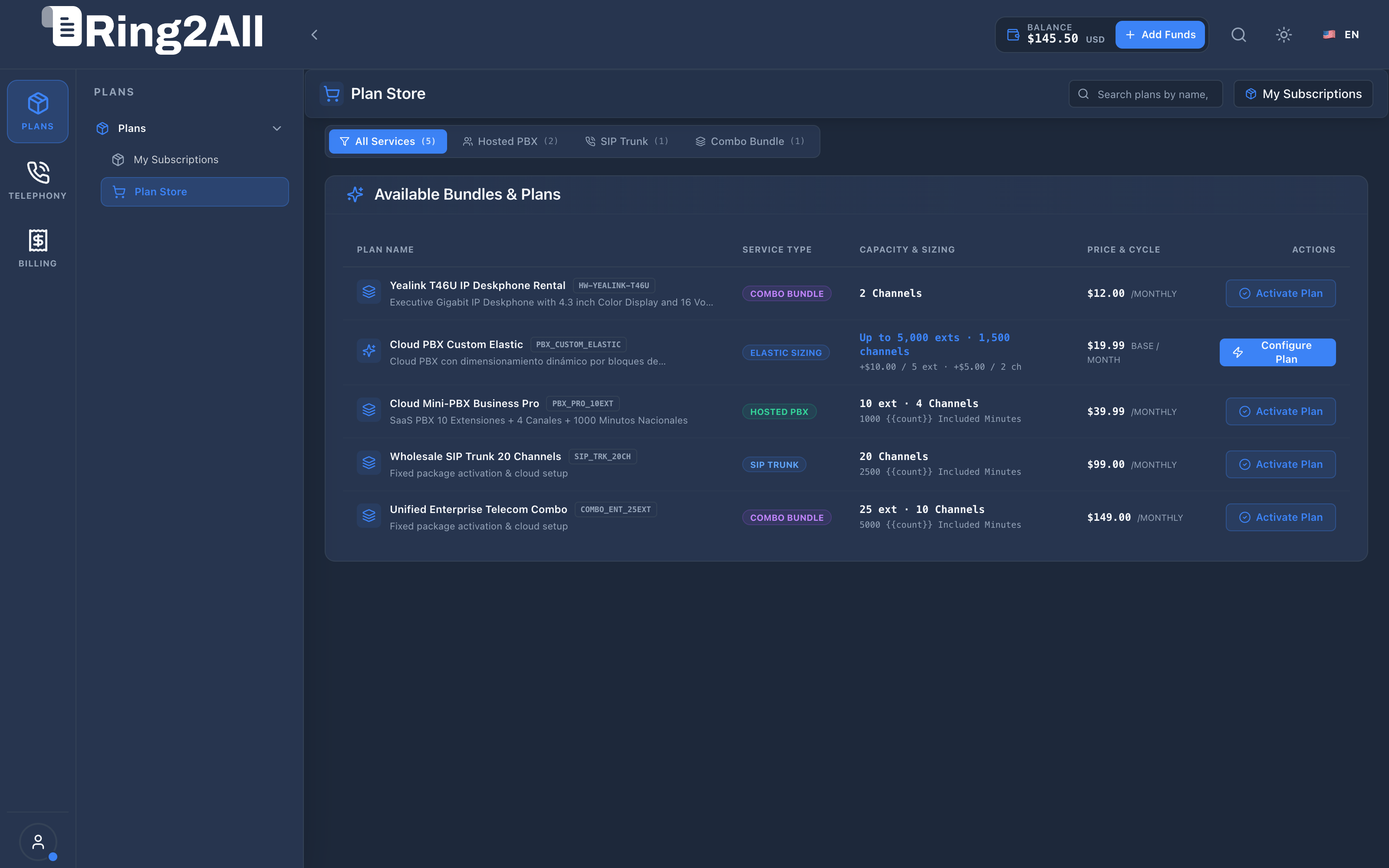Click the PBX_CUSTOM_ELASTIC code tag
Viewport: 1389px width, 868px height.
(578, 345)
